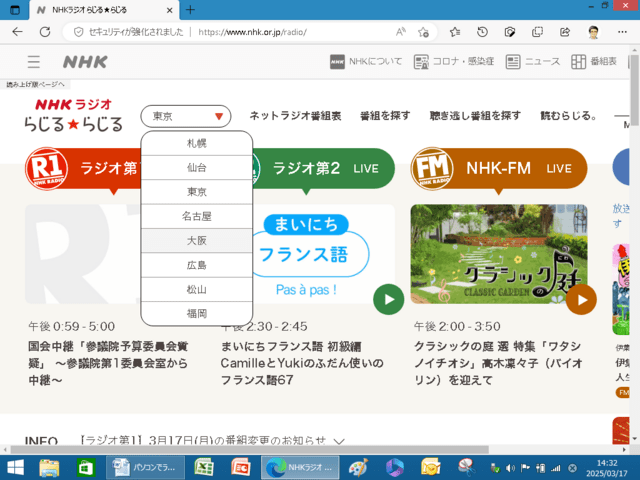Choose 札幌 in the region list
The image size is (640, 480).
pyautogui.click(x=196, y=143)
